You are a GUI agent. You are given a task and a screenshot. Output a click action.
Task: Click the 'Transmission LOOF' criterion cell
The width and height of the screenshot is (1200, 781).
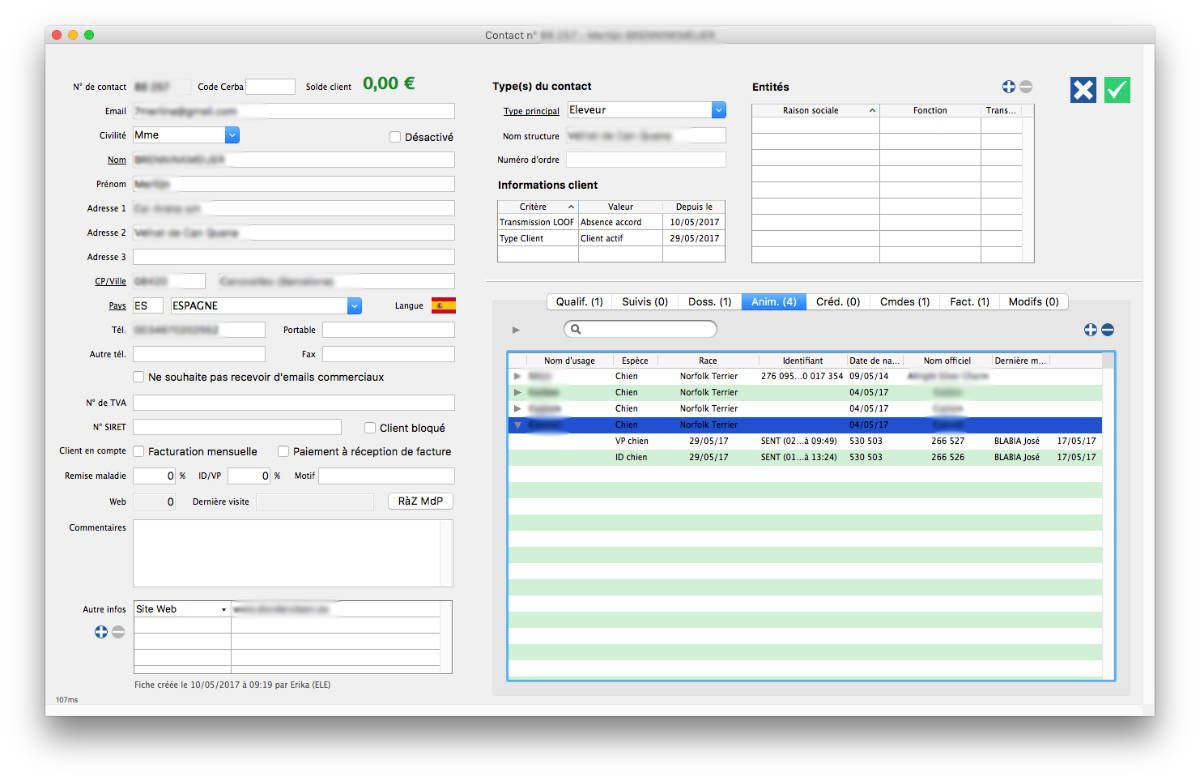tap(537, 222)
